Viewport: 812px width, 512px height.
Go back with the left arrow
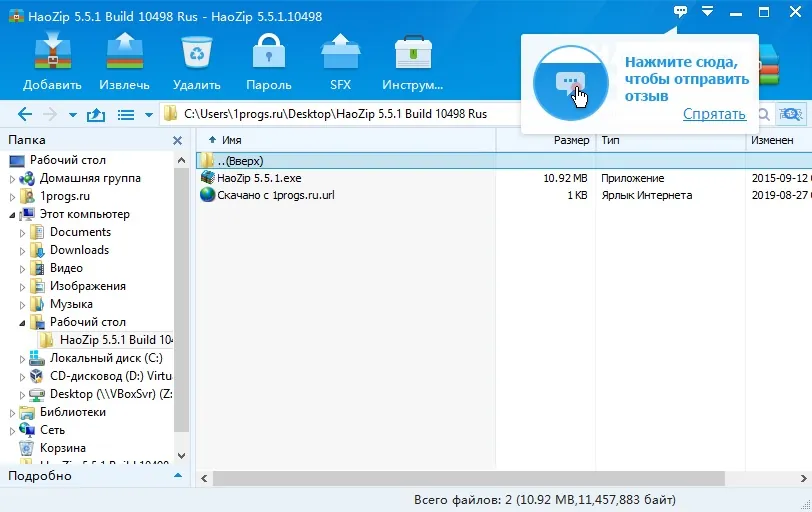pyautogui.click(x=24, y=114)
